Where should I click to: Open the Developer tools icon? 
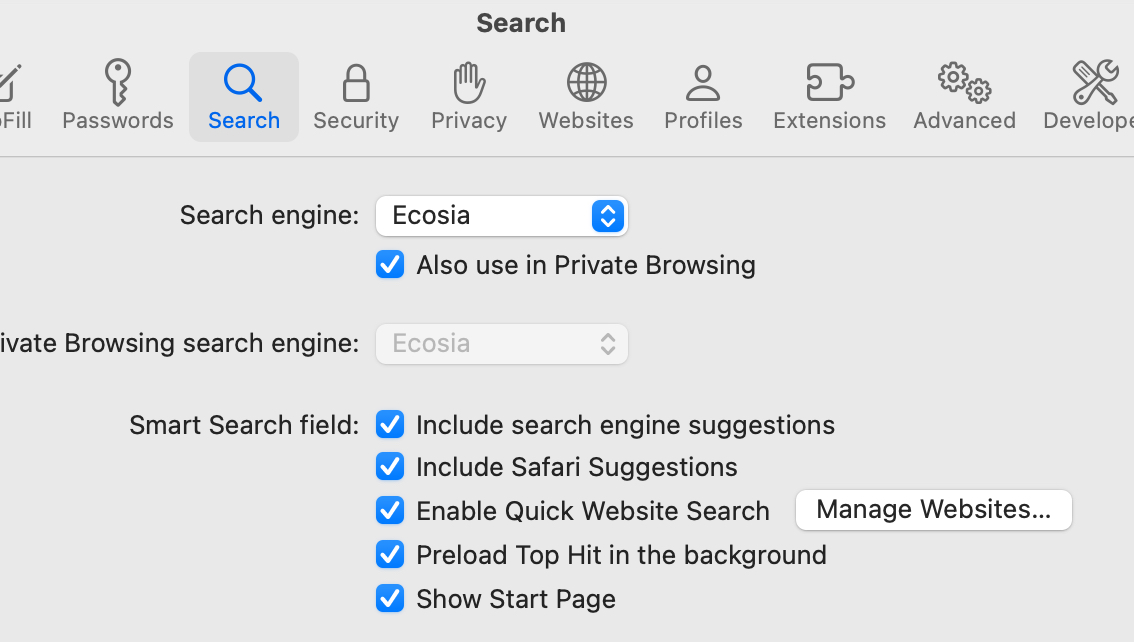click(1094, 82)
